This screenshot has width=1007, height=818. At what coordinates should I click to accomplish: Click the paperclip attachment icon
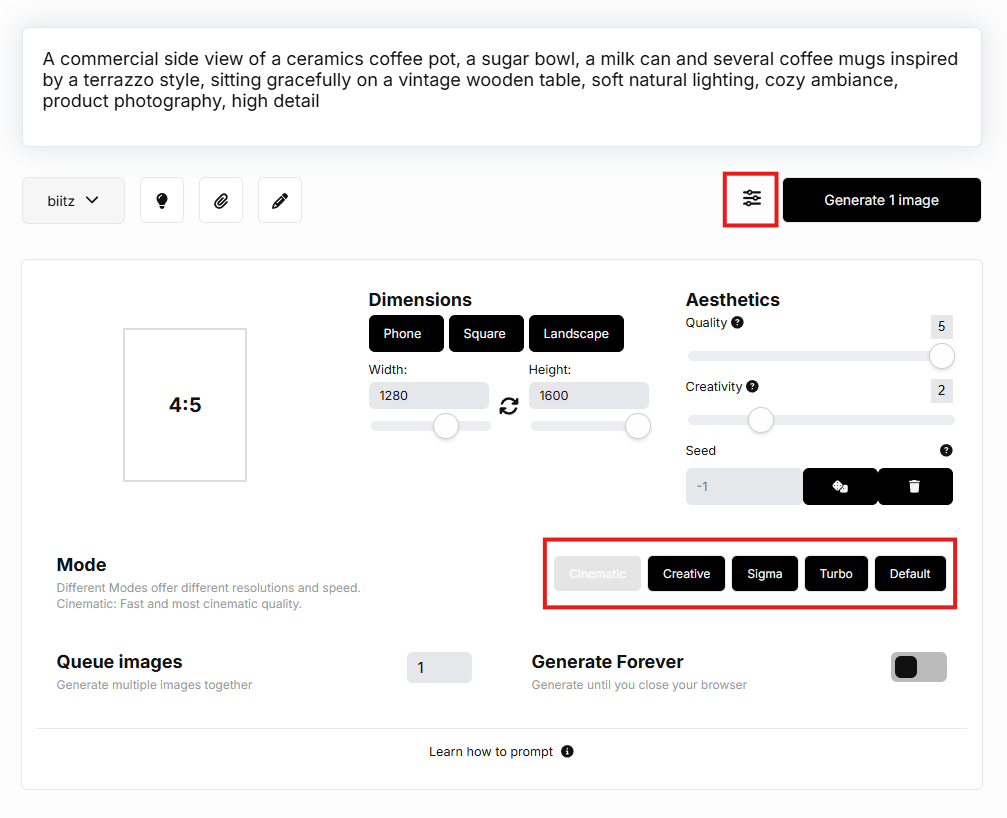221,200
